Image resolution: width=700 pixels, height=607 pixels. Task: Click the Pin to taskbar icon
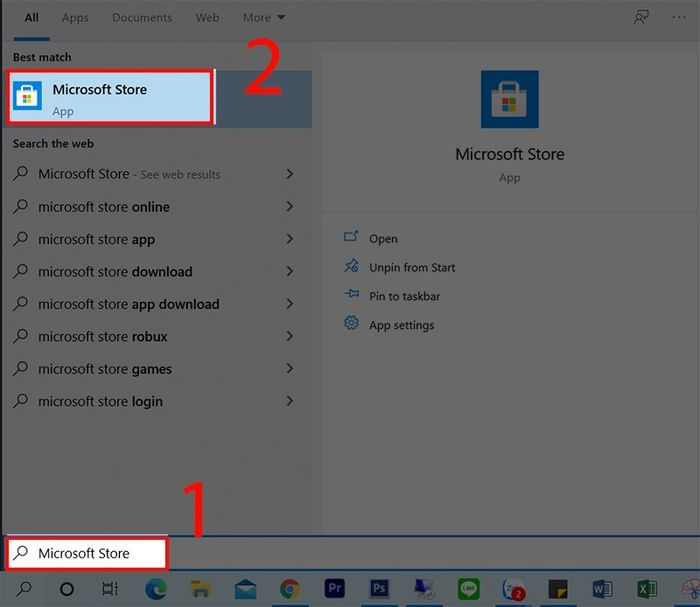click(351, 294)
